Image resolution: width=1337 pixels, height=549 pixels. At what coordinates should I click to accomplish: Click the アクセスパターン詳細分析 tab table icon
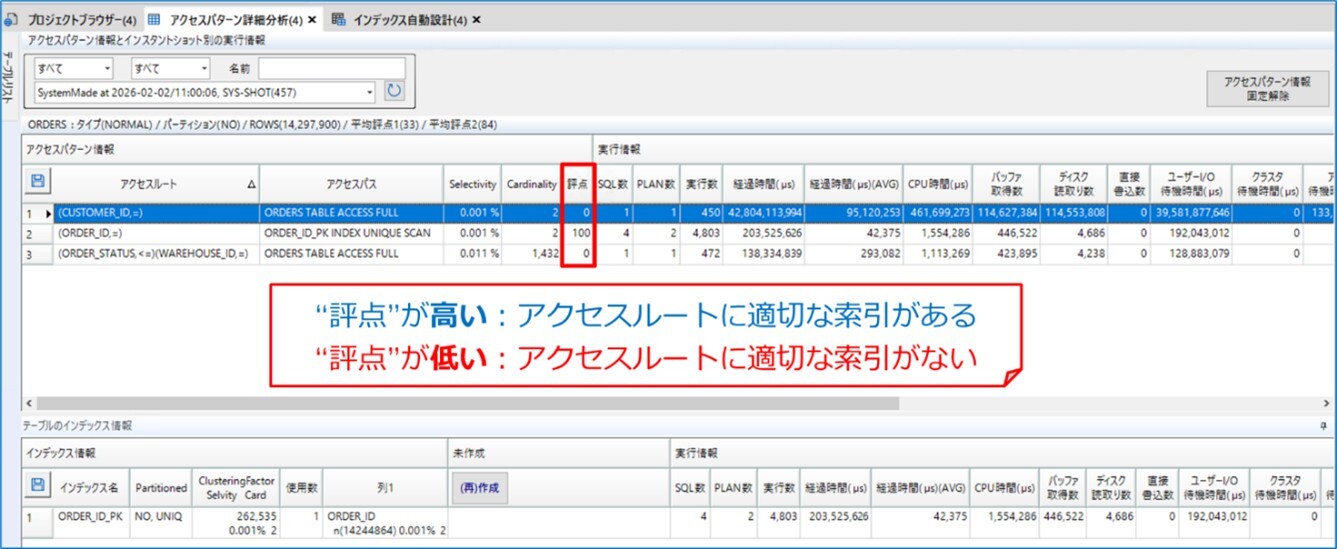point(154,19)
